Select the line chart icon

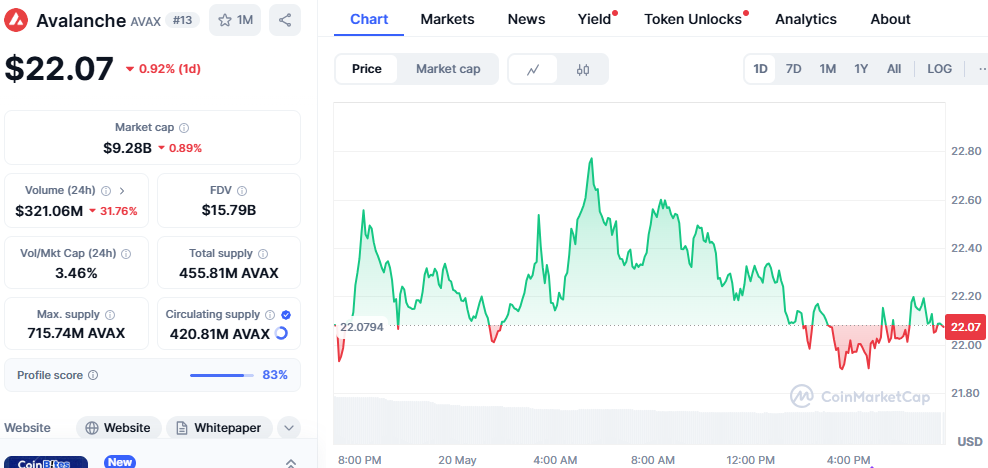(x=533, y=69)
